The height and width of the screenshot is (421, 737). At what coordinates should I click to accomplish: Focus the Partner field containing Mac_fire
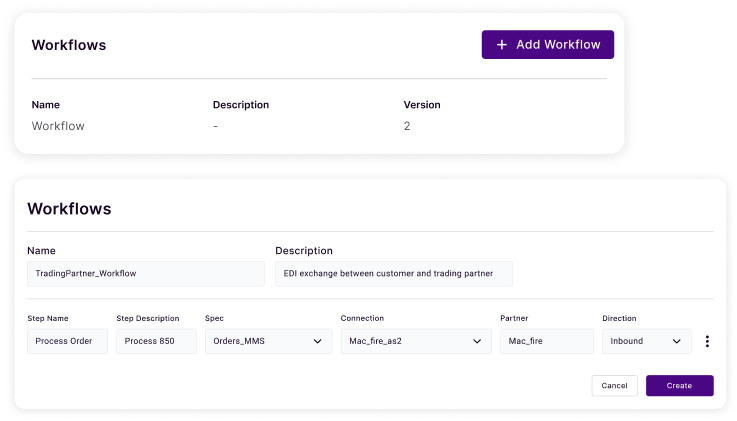546,341
